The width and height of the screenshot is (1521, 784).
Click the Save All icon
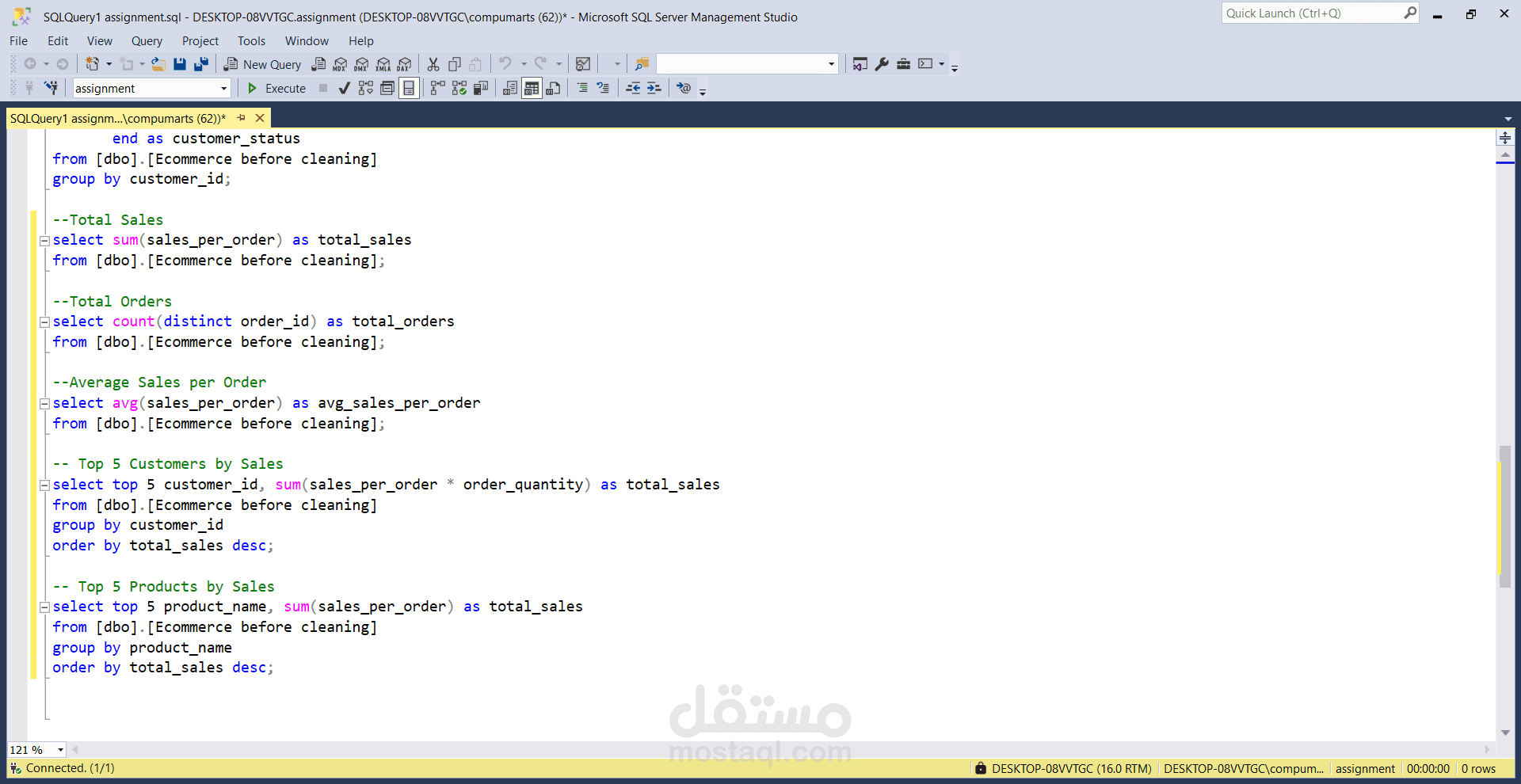point(201,64)
